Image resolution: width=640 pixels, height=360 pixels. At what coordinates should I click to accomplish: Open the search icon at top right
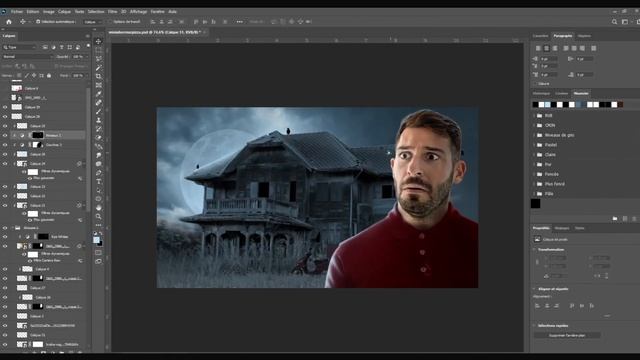click(x=614, y=22)
